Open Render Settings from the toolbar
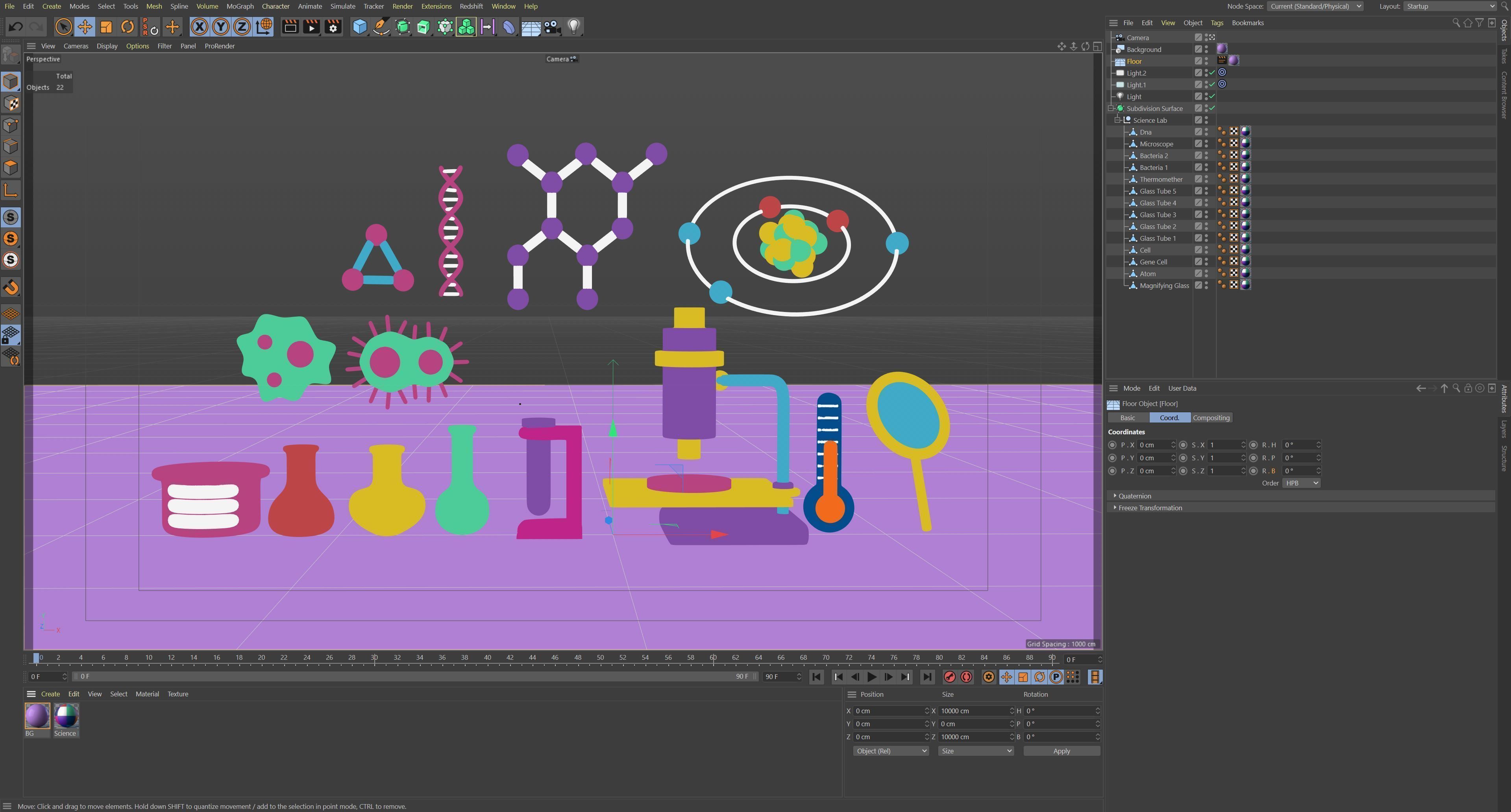This screenshot has height=812, width=1511. click(x=333, y=26)
